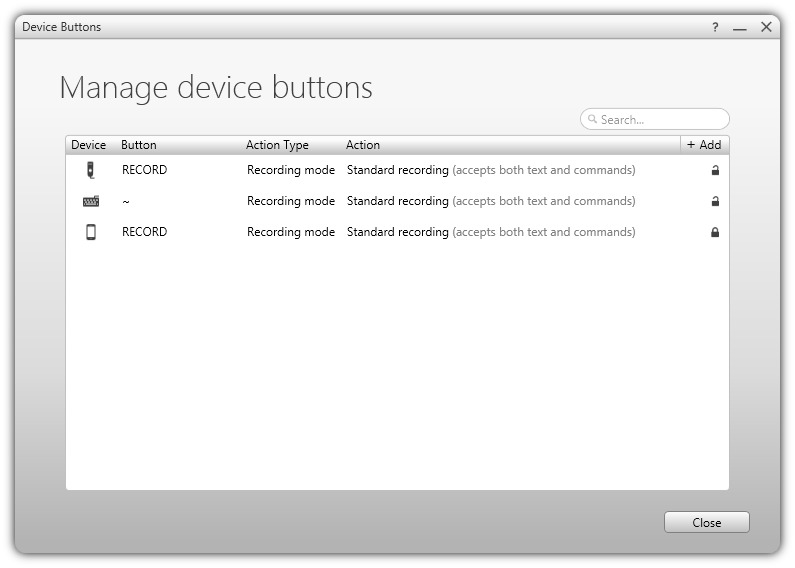Click the smartphone device icon in third row
Viewport: 795px width, 568px height.
(x=91, y=232)
